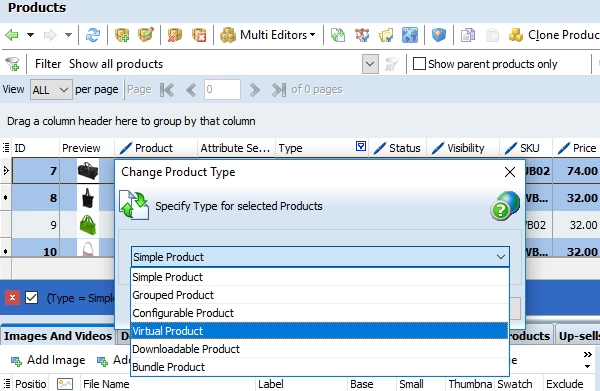The height and width of the screenshot is (391, 600).
Task: Click Clone Products button
Action: pyautogui.click(x=554, y=35)
